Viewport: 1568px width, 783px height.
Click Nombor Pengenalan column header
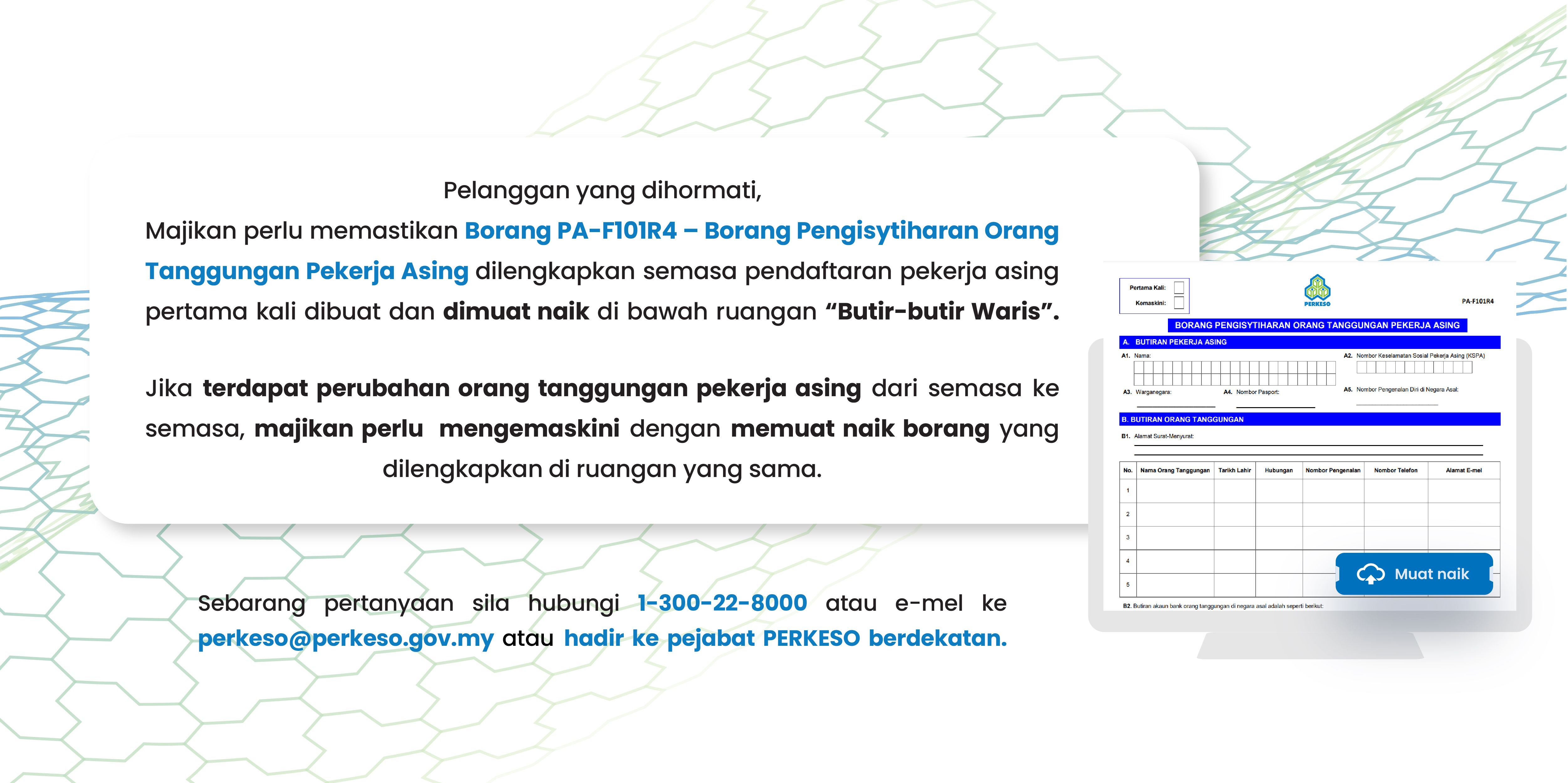1333,470
